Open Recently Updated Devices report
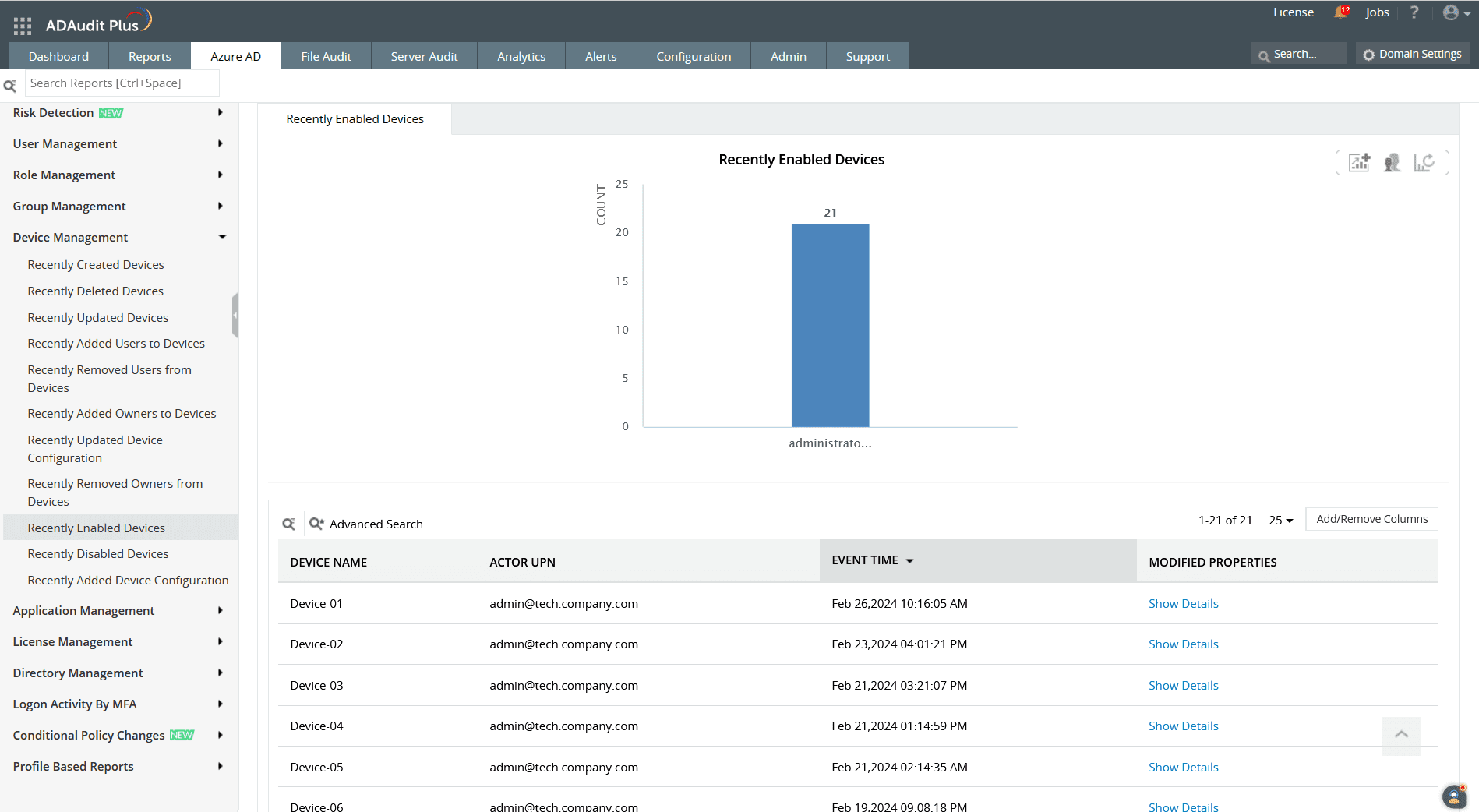Screen dimensions: 1479x812 click(x=97, y=318)
